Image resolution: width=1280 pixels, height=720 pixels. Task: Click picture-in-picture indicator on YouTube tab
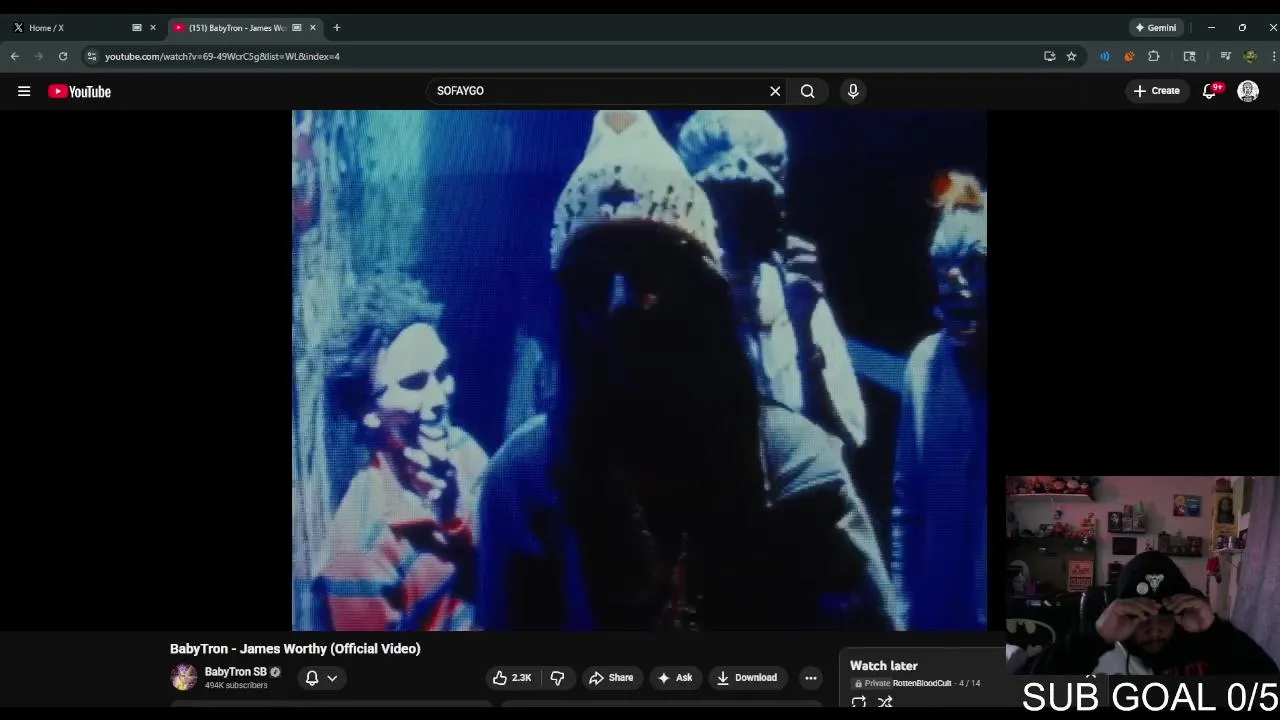tap(297, 28)
